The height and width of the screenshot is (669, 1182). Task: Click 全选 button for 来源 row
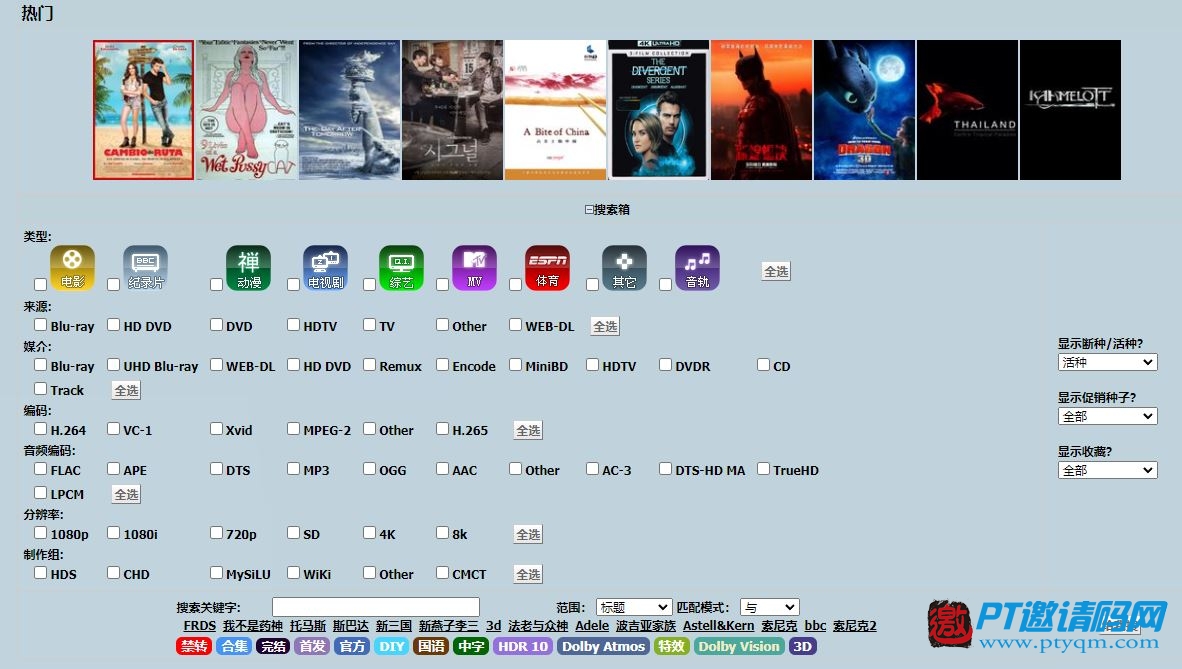[x=605, y=327]
